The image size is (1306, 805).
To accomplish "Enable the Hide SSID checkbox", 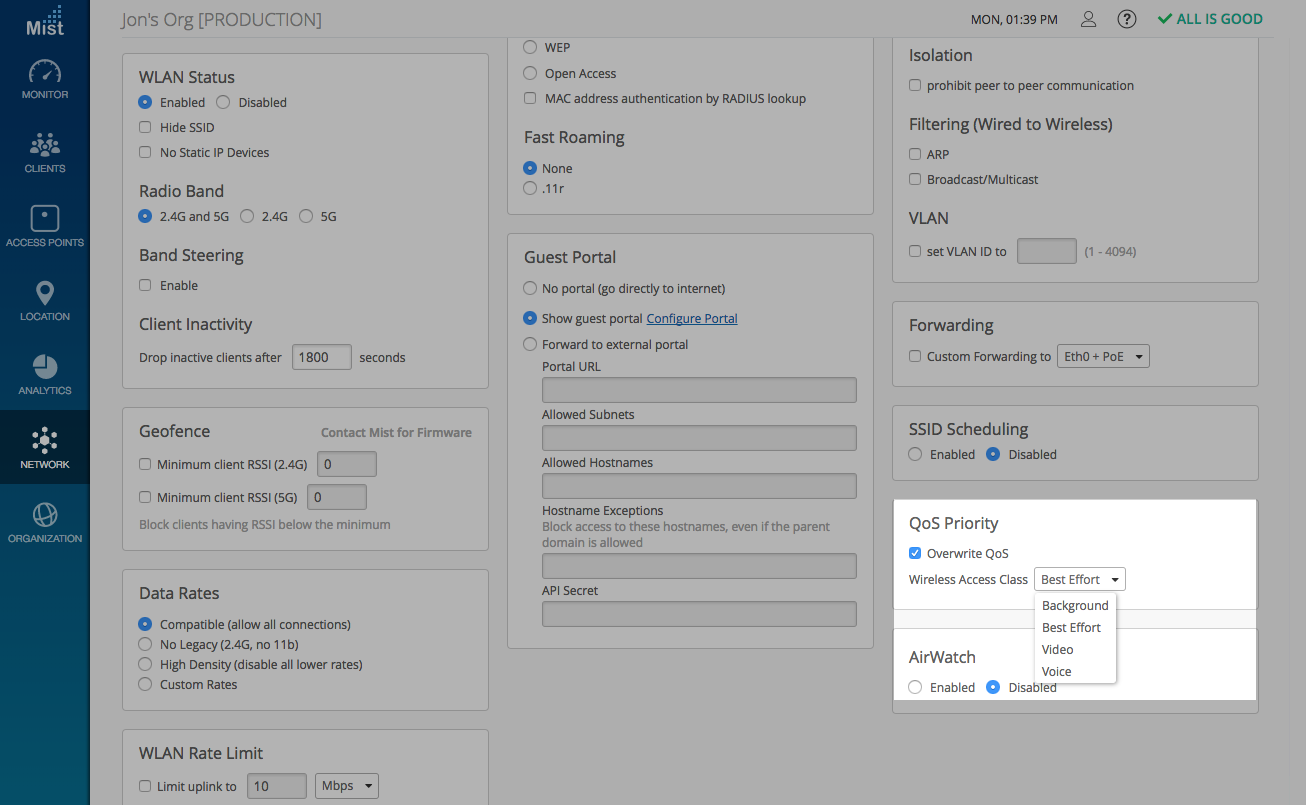I will (x=145, y=127).
